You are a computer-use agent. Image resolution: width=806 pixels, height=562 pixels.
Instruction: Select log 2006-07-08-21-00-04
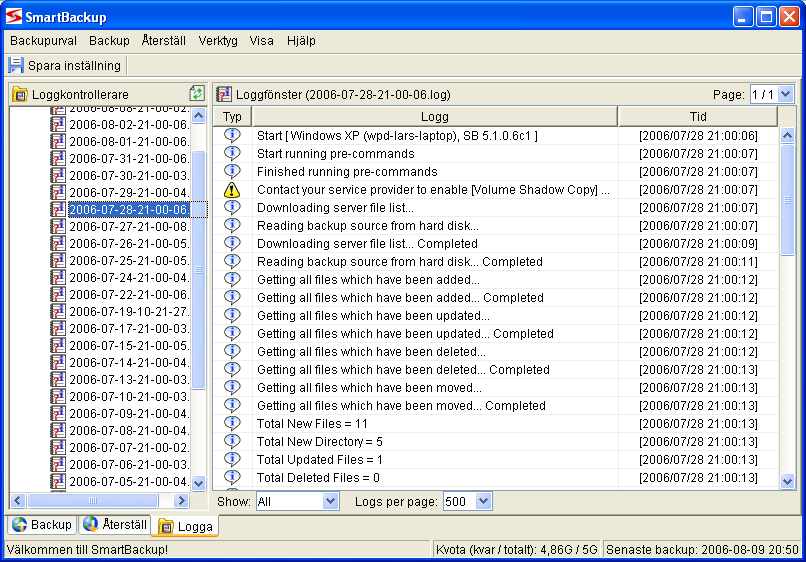pyautogui.click(x=129, y=430)
